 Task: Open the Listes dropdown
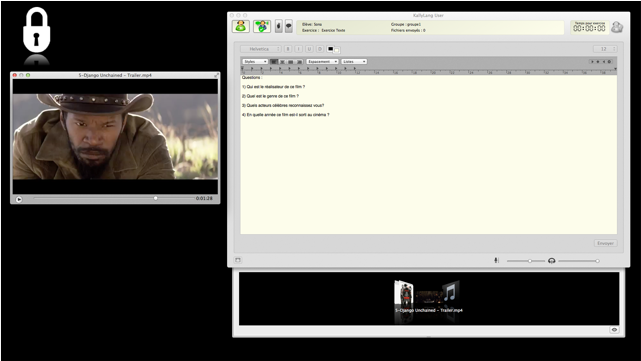click(354, 62)
